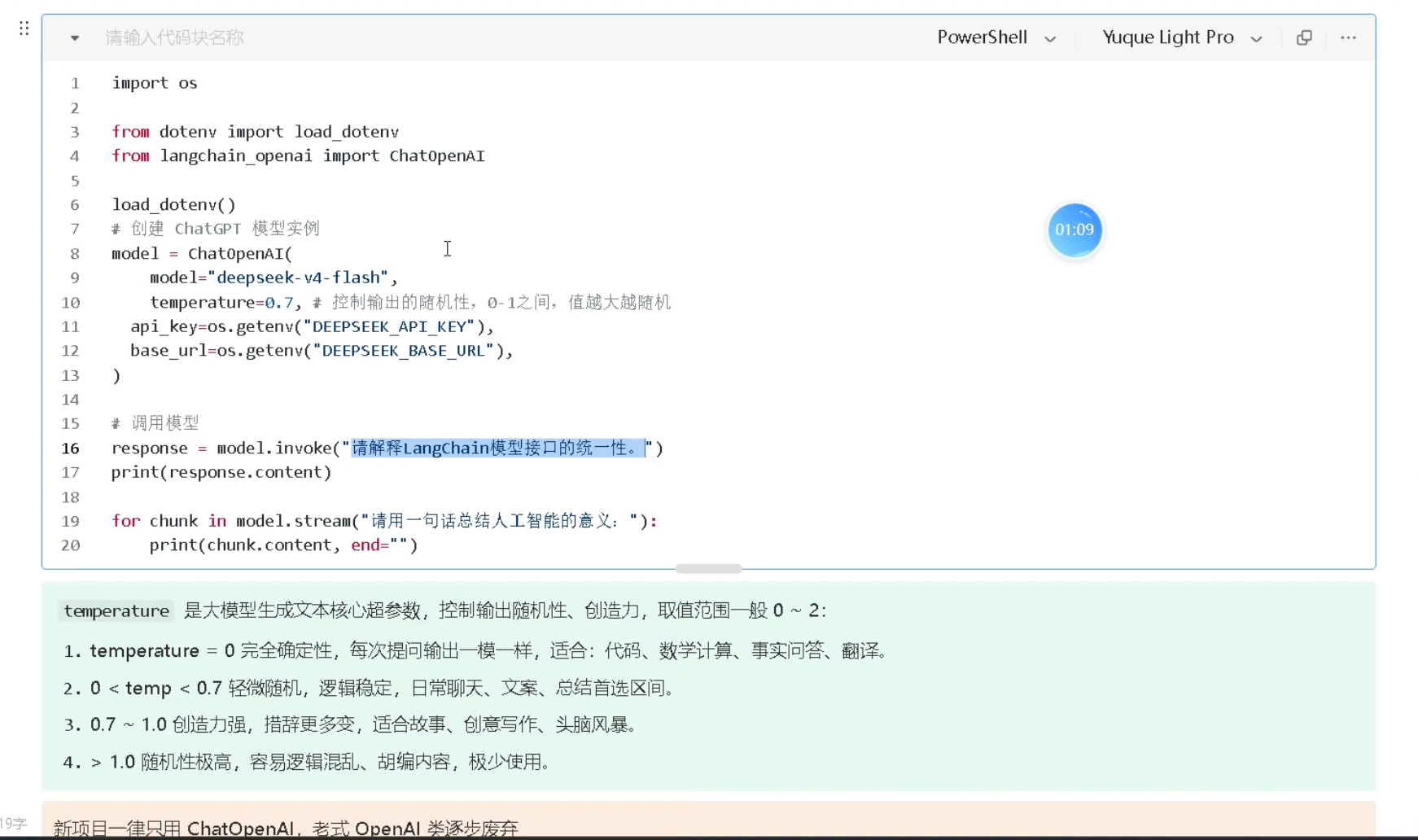Click 'model = ChatOpenAI(' on line 8

(x=202, y=253)
